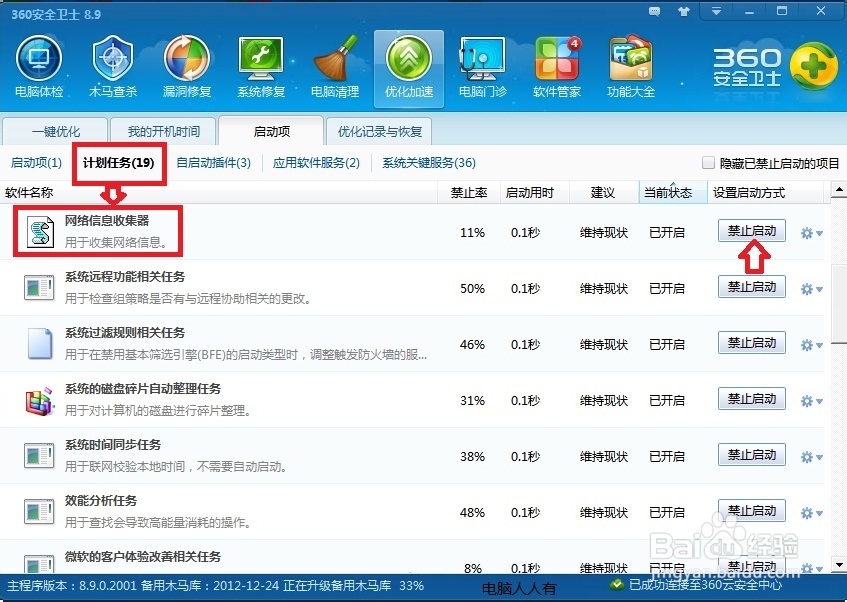Open 电脑清理 cleanup tool
847x602 pixels.
tap(335, 62)
